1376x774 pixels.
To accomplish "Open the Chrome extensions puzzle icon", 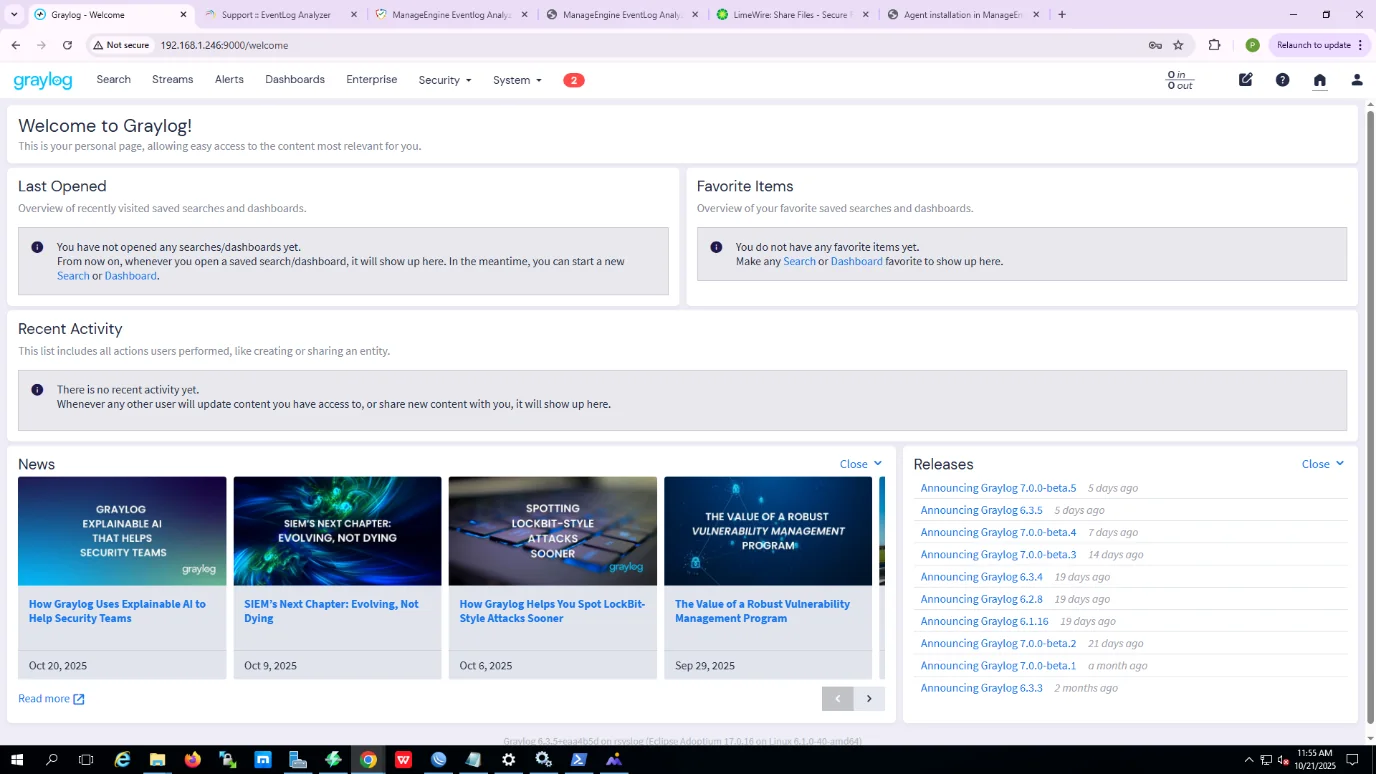I will click(1214, 45).
